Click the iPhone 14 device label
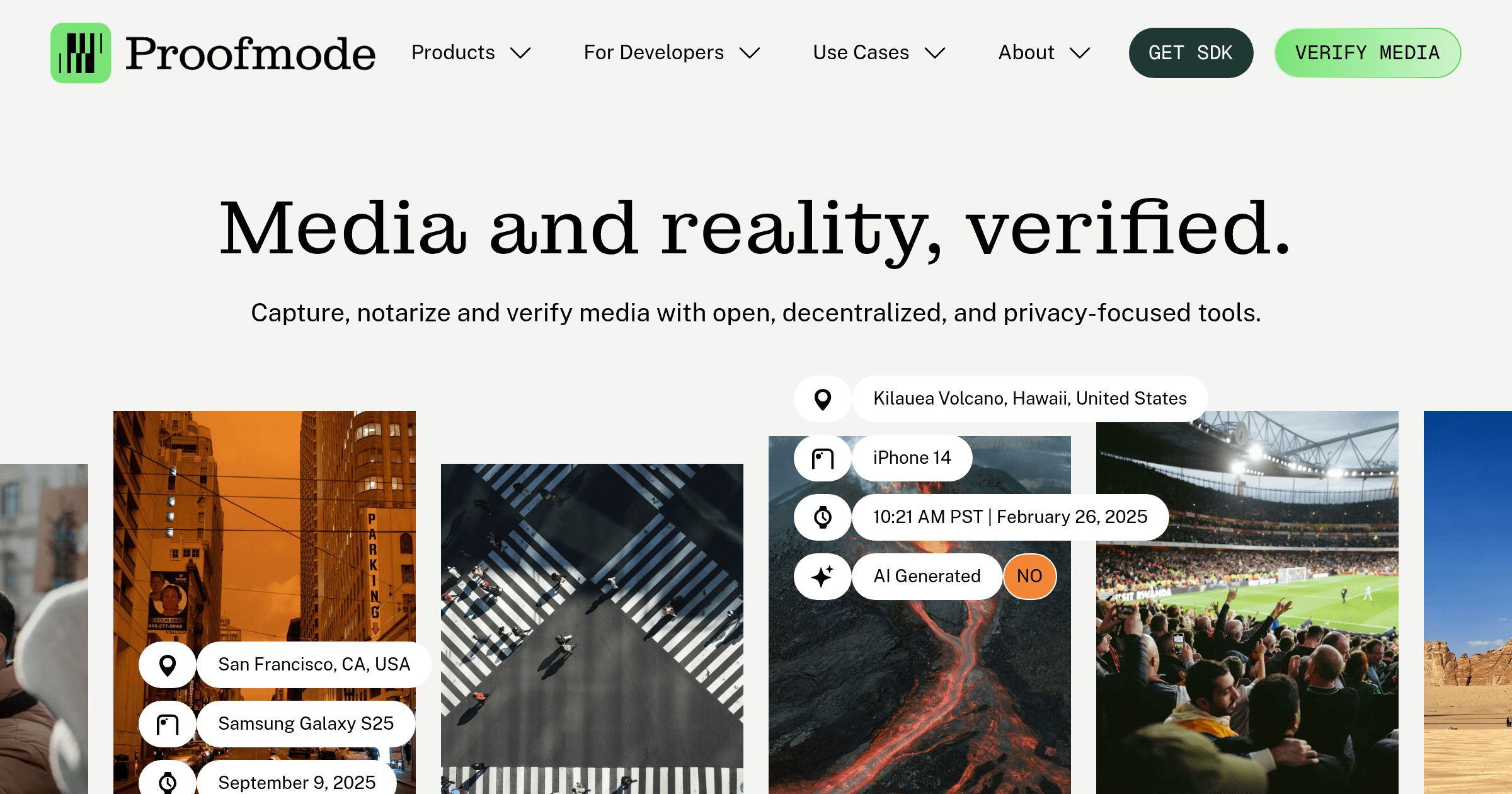This screenshot has height=794, width=1512. click(x=912, y=458)
